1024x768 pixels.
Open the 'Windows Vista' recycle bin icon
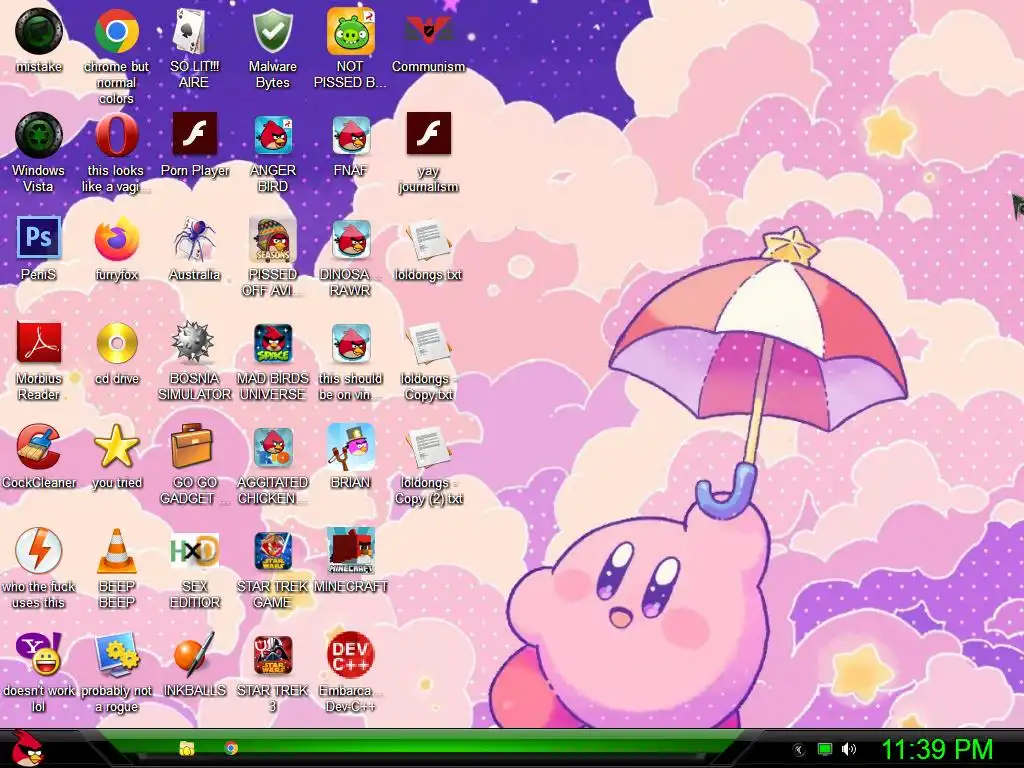[39, 135]
